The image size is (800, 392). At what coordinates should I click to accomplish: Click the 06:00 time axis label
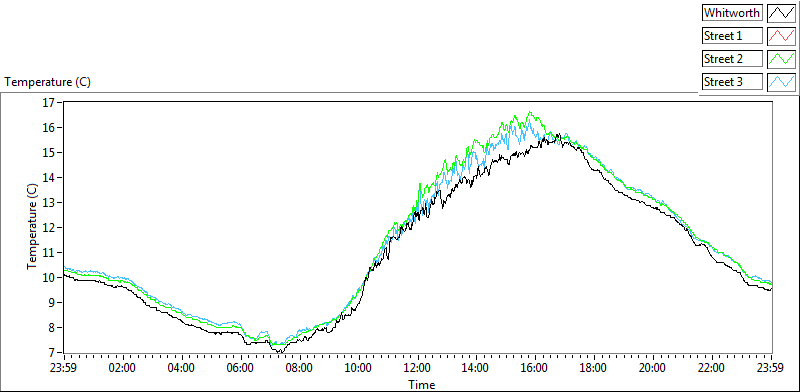coord(240,368)
